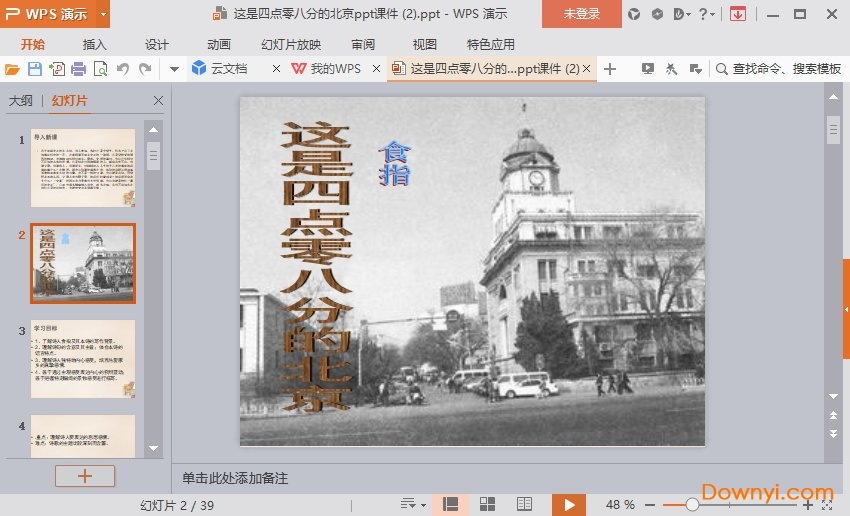Switch to 我的WPS tab
The height and width of the screenshot is (516, 850).
335,68
